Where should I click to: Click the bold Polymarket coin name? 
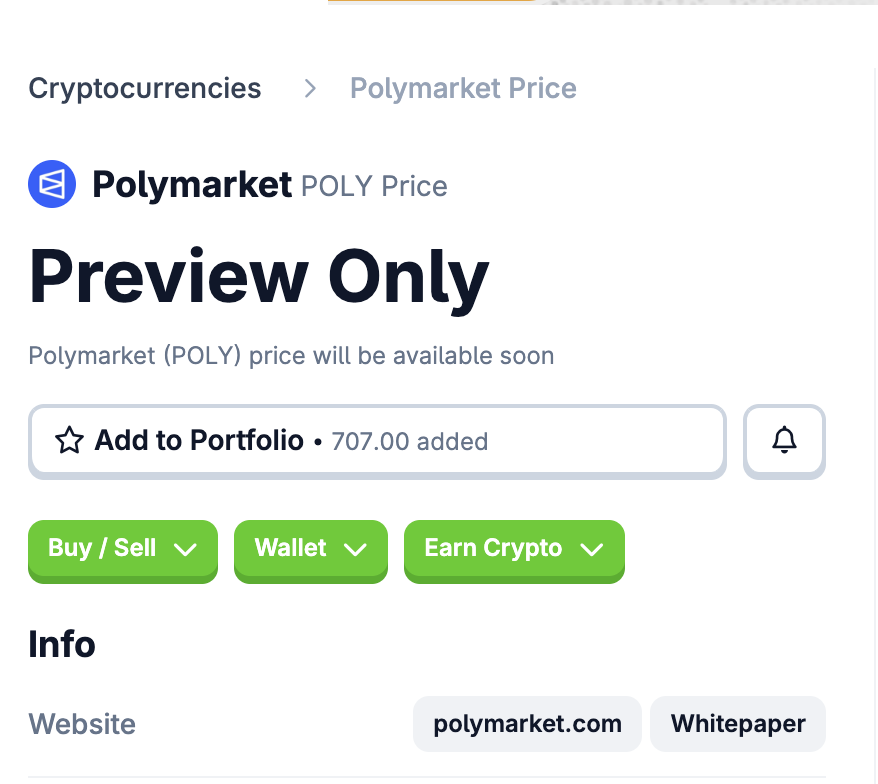coord(192,185)
